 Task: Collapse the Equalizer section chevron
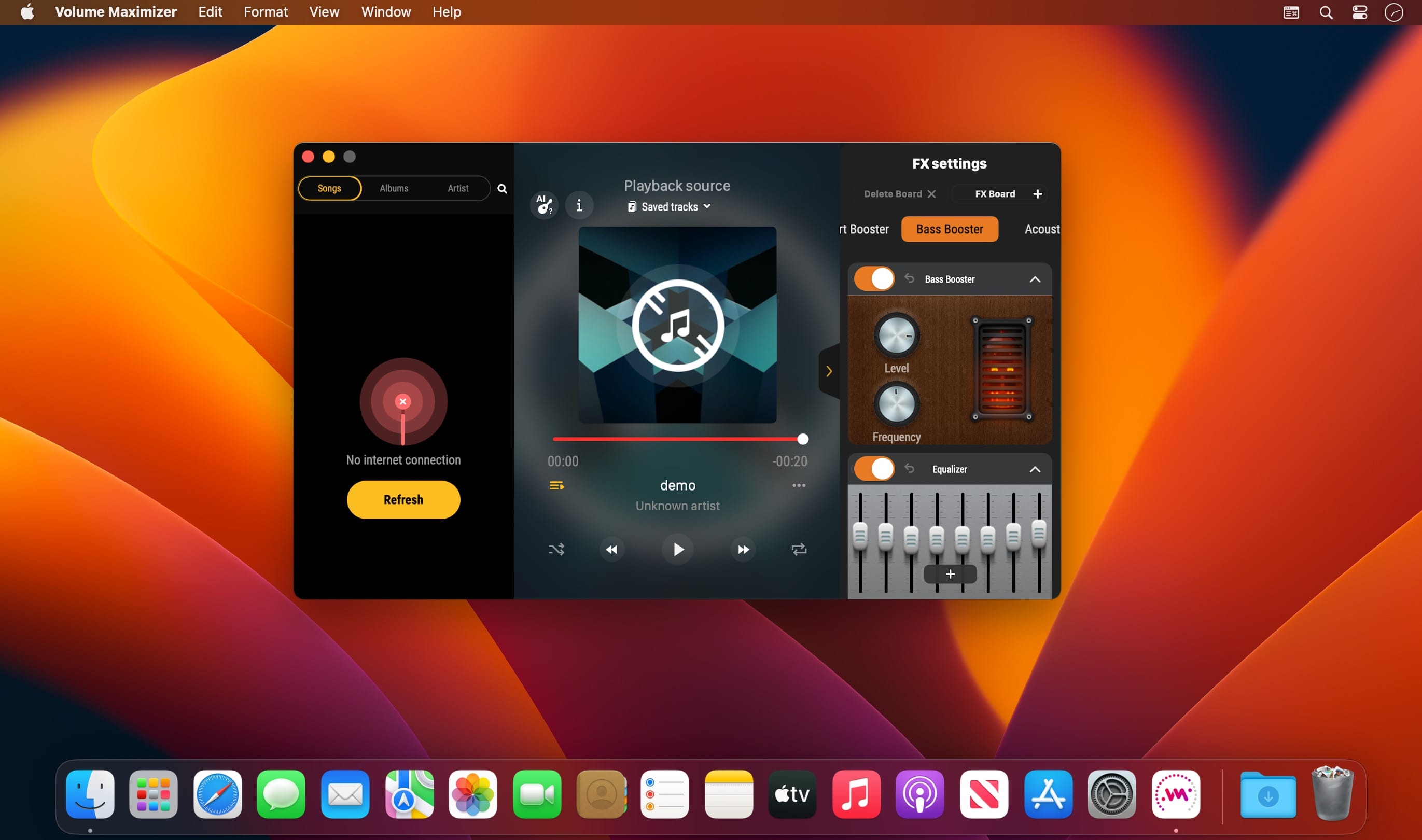pyautogui.click(x=1034, y=469)
